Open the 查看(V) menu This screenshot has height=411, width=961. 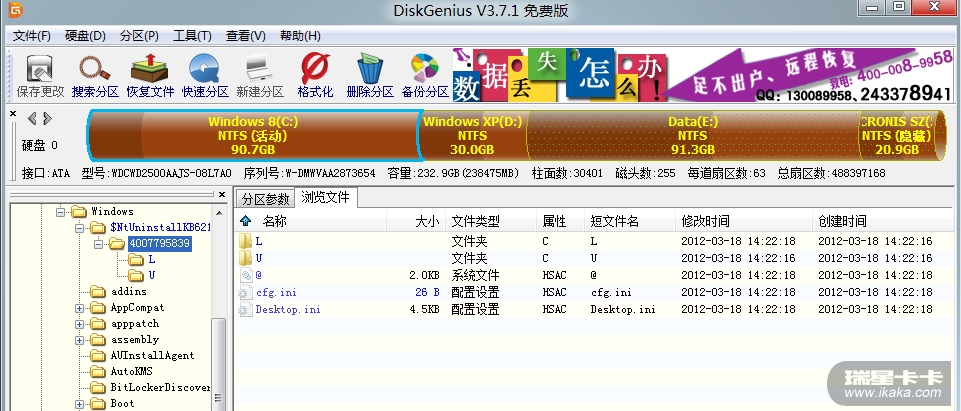[x=246, y=36]
